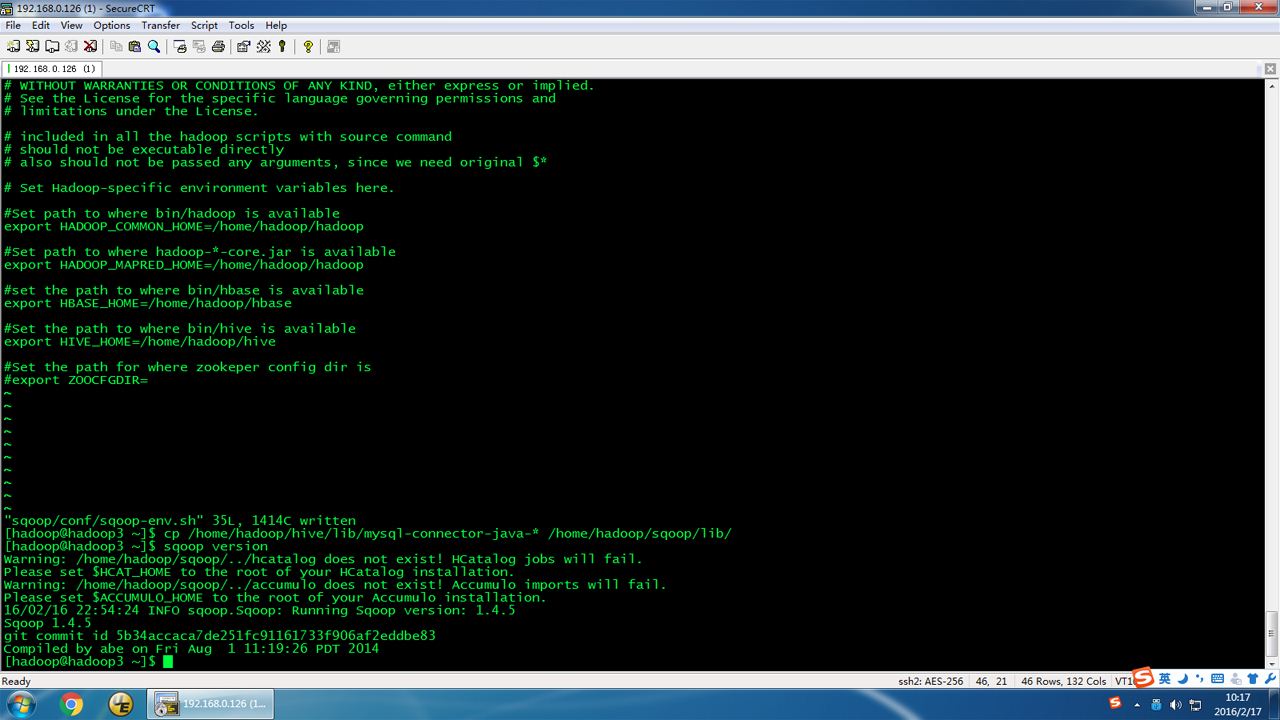Click the Print Selection toolbar icon
Screen dimensions: 1280x720
tap(199, 46)
